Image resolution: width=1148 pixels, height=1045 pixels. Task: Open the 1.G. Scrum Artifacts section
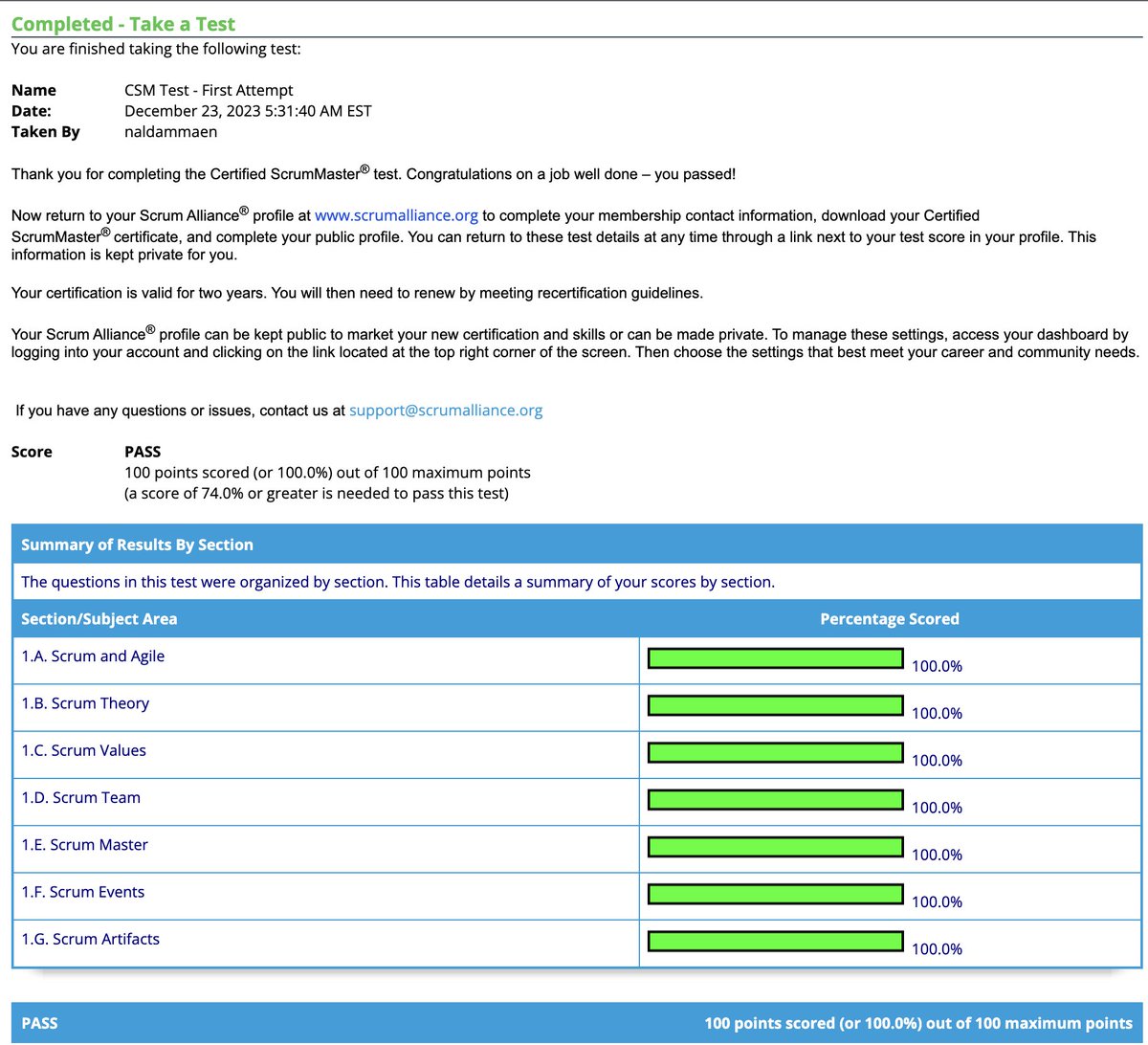click(91, 939)
